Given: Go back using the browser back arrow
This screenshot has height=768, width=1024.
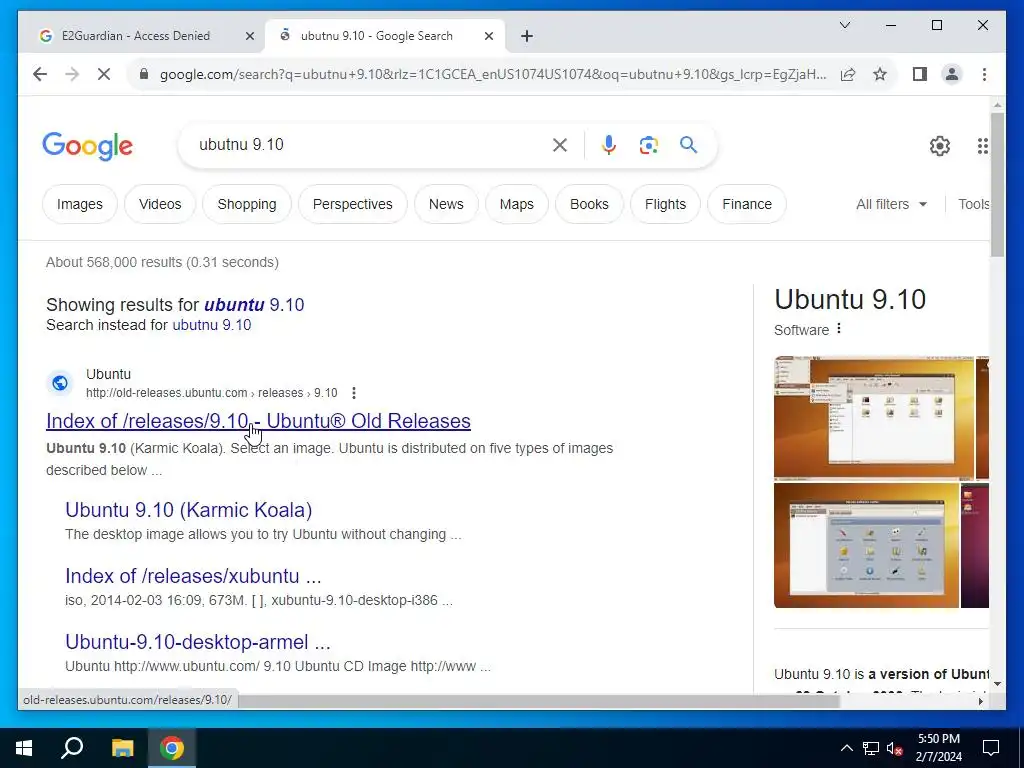Looking at the screenshot, I should click(x=40, y=74).
